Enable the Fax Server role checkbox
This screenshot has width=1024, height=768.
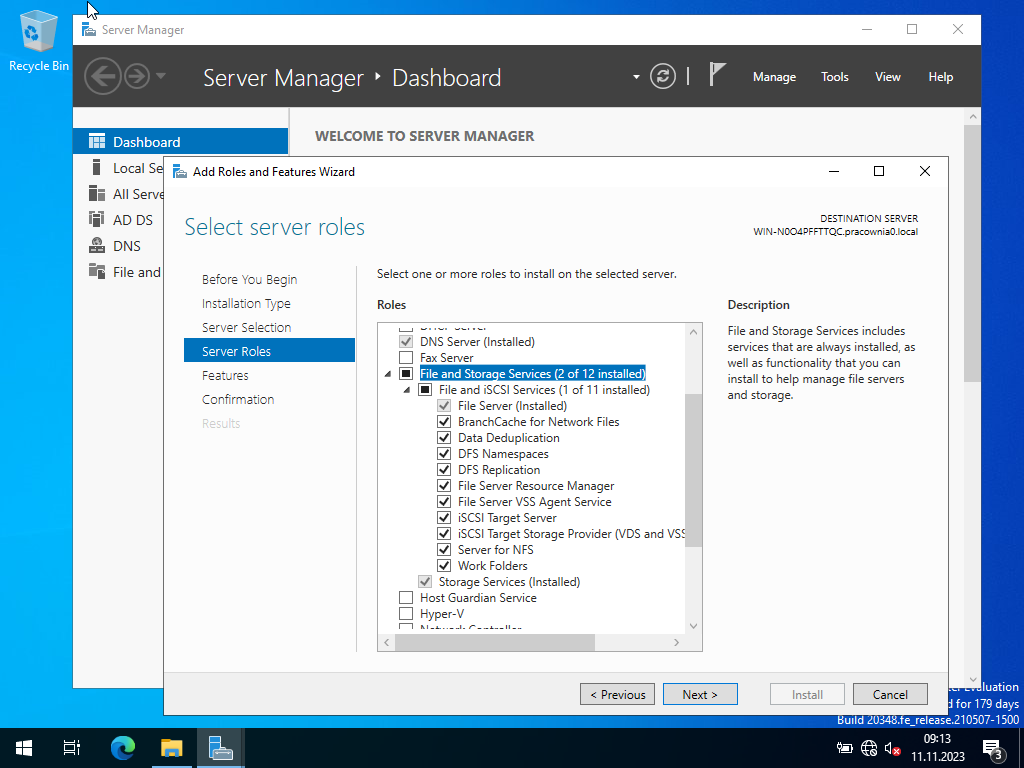[x=406, y=358]
